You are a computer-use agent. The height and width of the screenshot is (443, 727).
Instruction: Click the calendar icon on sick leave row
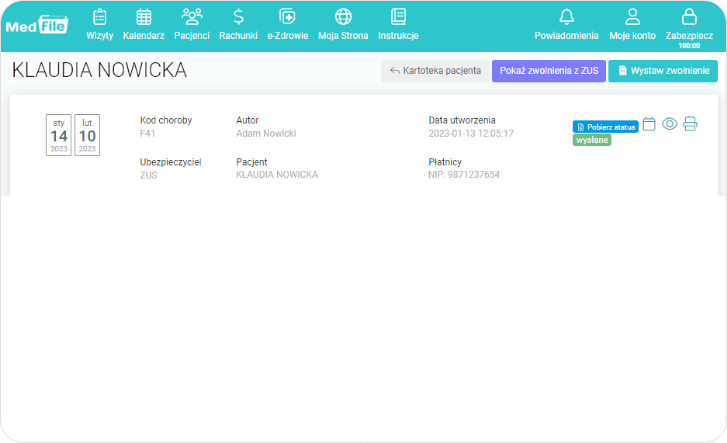(x=649, y=124)
